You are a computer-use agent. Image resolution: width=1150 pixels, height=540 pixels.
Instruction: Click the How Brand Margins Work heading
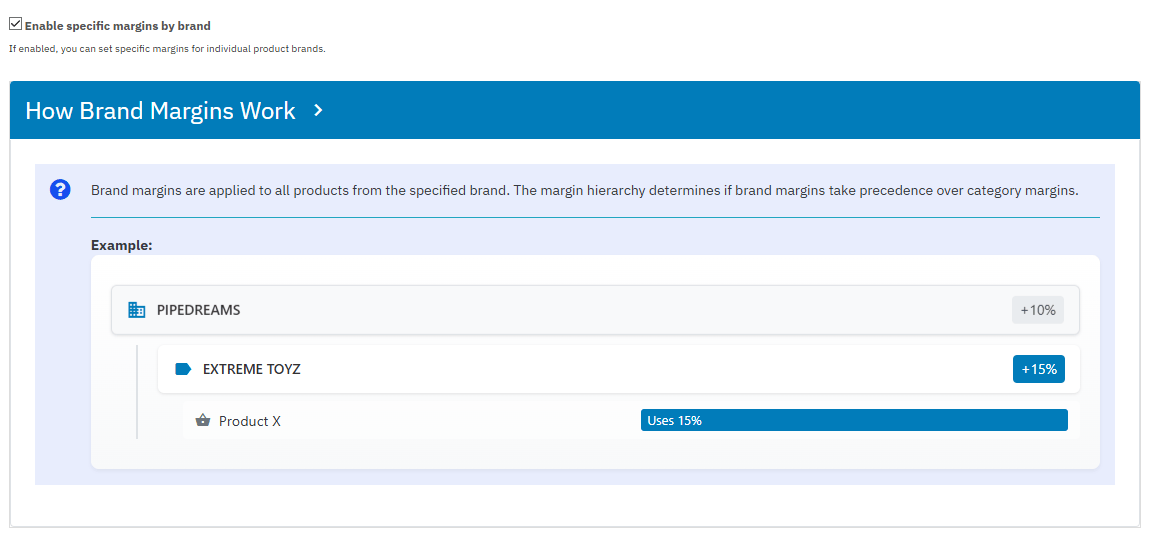pos(160,111)
